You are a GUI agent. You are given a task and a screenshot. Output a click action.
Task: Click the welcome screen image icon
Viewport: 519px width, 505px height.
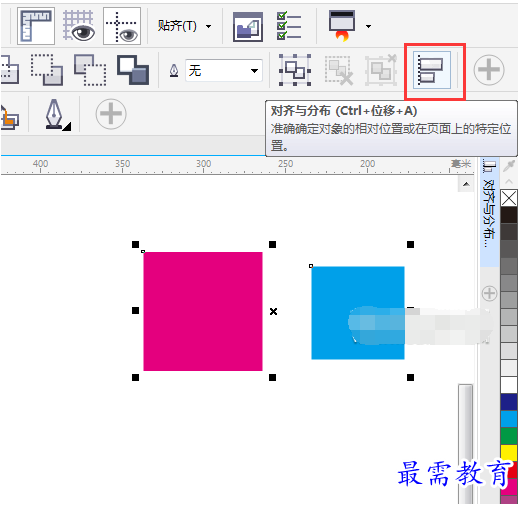click(248, 27)
